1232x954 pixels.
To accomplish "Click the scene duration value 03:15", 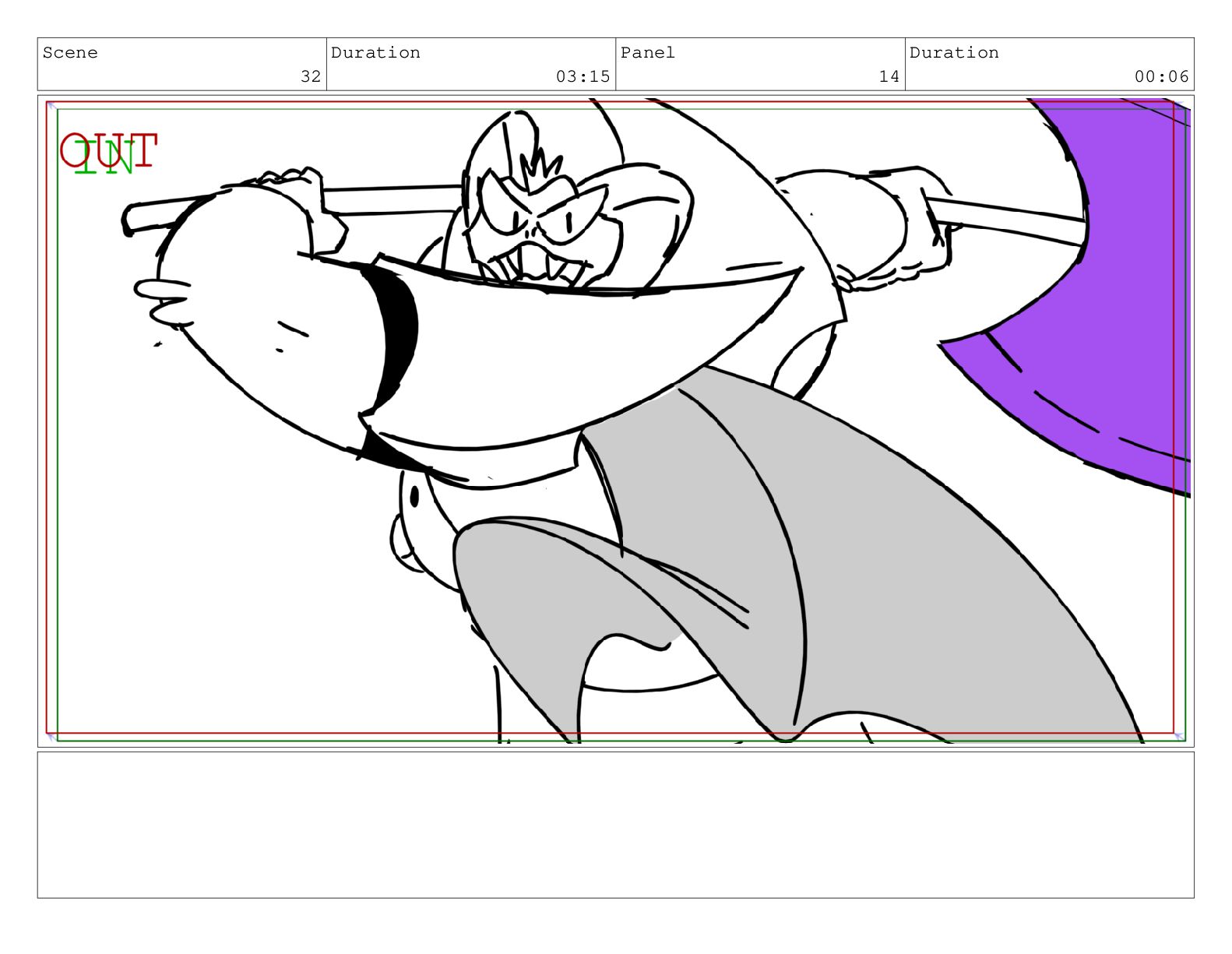I will (x=583, y=76).
